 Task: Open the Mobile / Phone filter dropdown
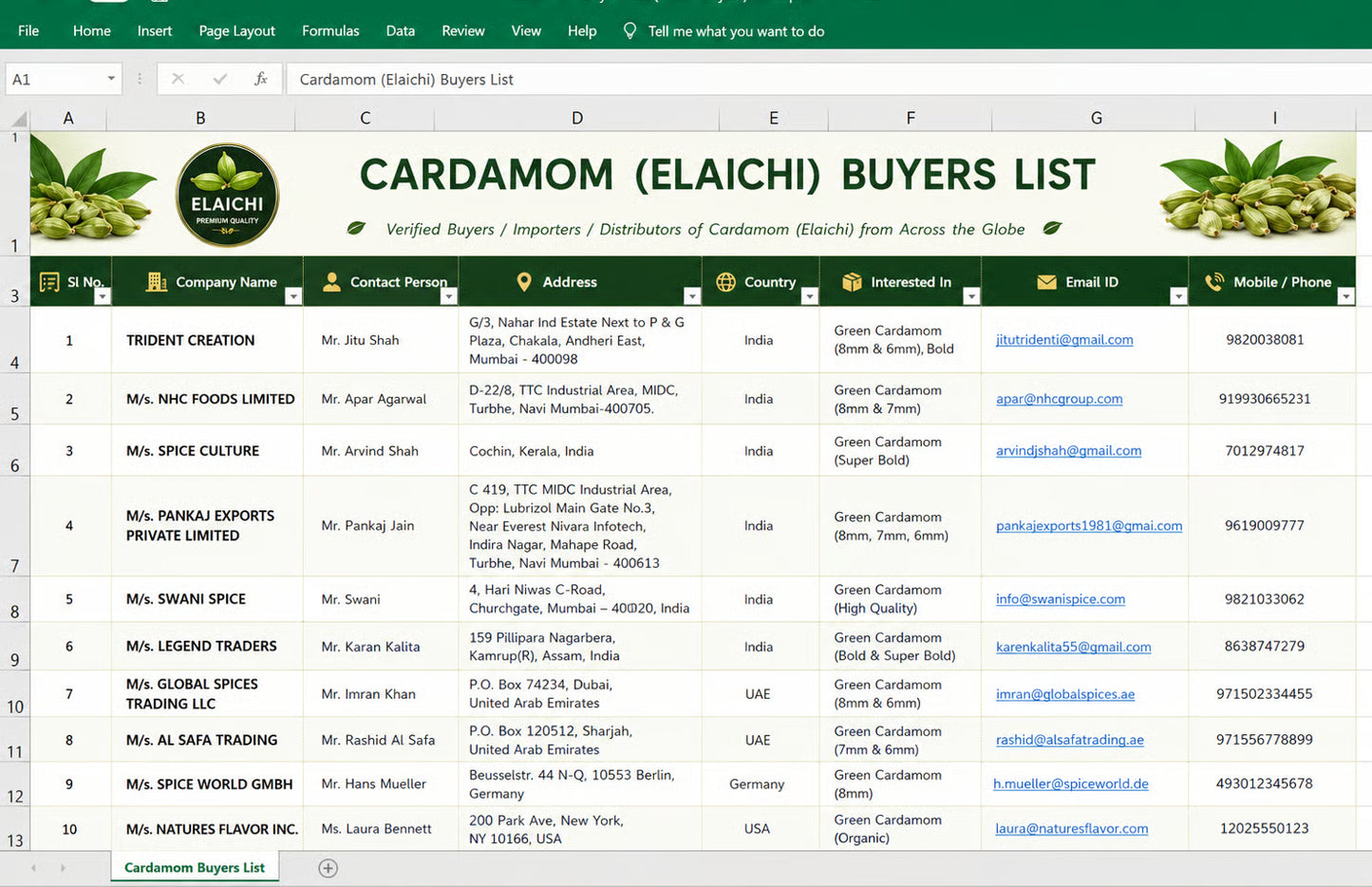[1345, 296]
